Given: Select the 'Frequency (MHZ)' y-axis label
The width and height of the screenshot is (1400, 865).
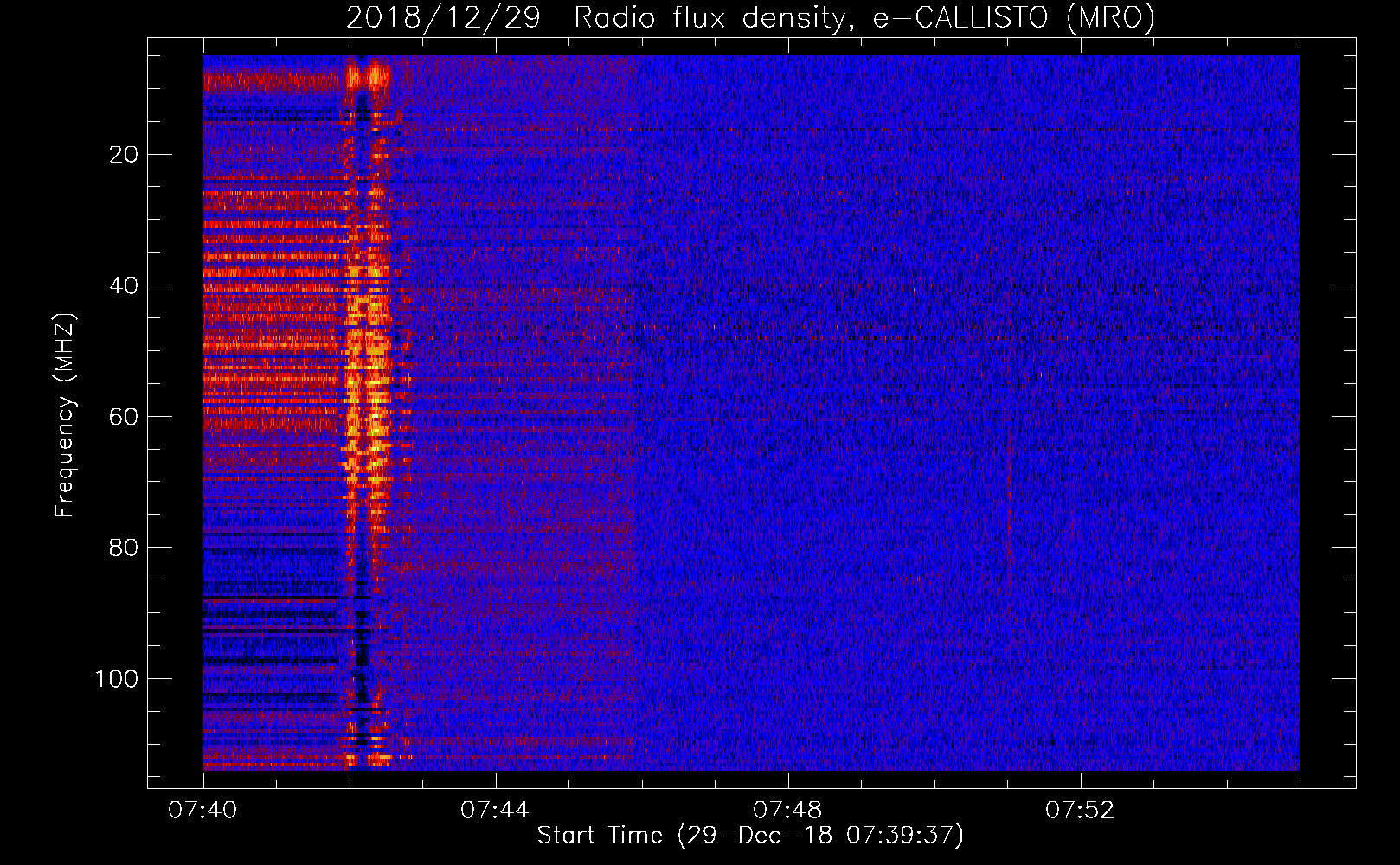Looking at the screenshot, I should click(65, 415).
